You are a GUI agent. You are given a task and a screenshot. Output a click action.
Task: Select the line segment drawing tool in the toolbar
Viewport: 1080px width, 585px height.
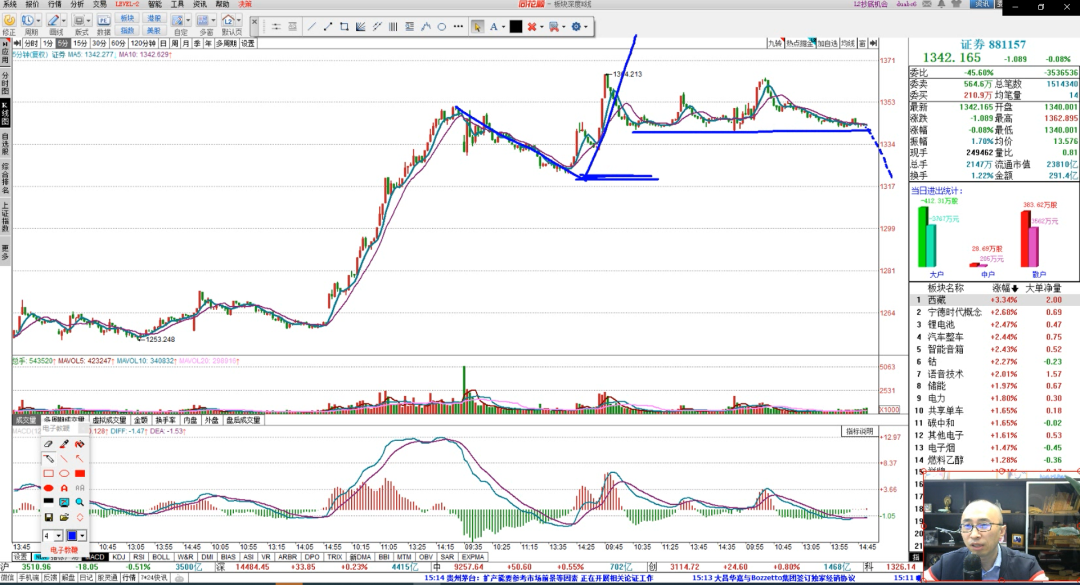coord(311,27)
